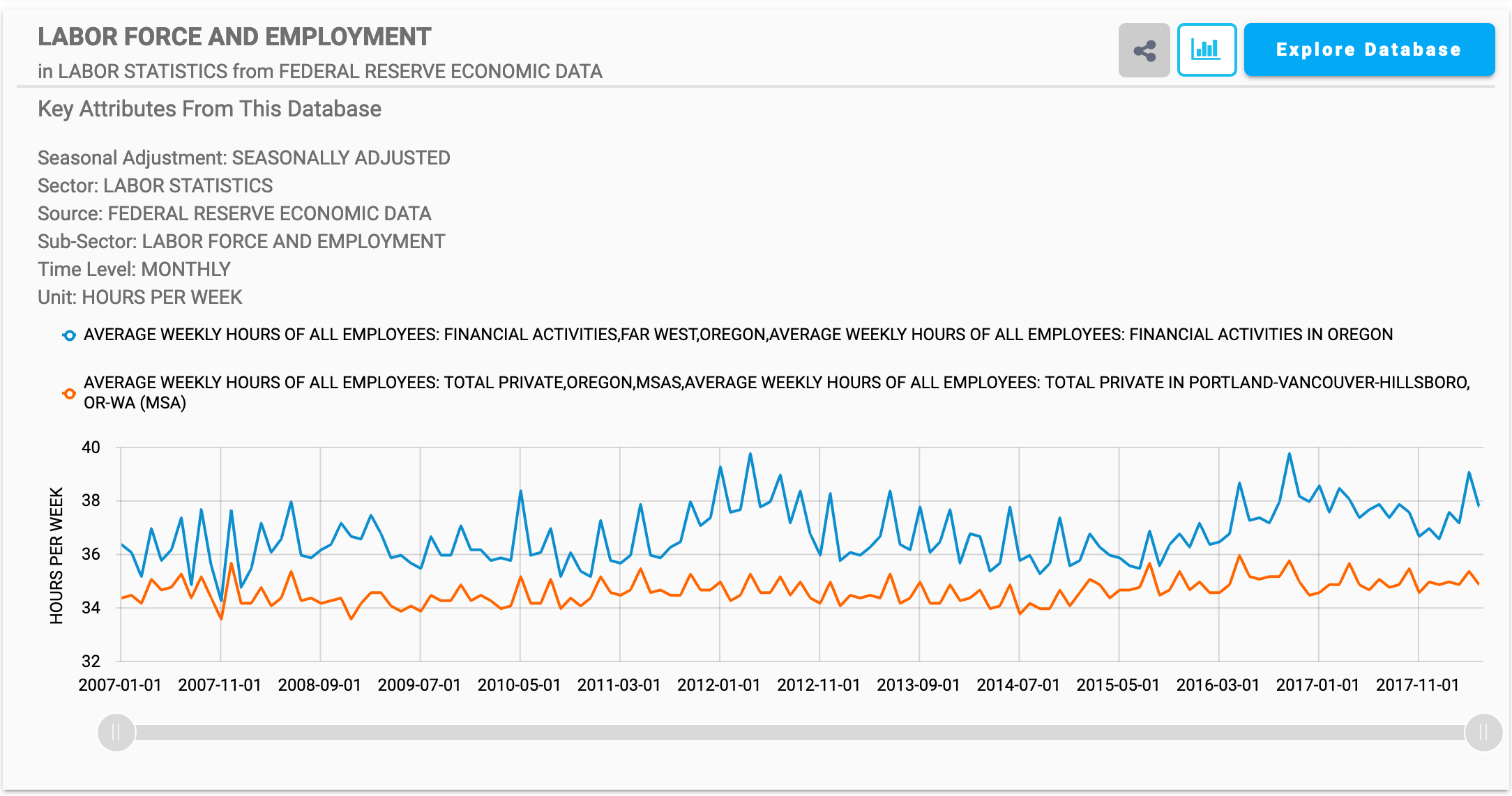Image resolution: width=1512 pixels, height=796 pixels.
Task: Click the y-axis value 36
Action: [91, 554]
